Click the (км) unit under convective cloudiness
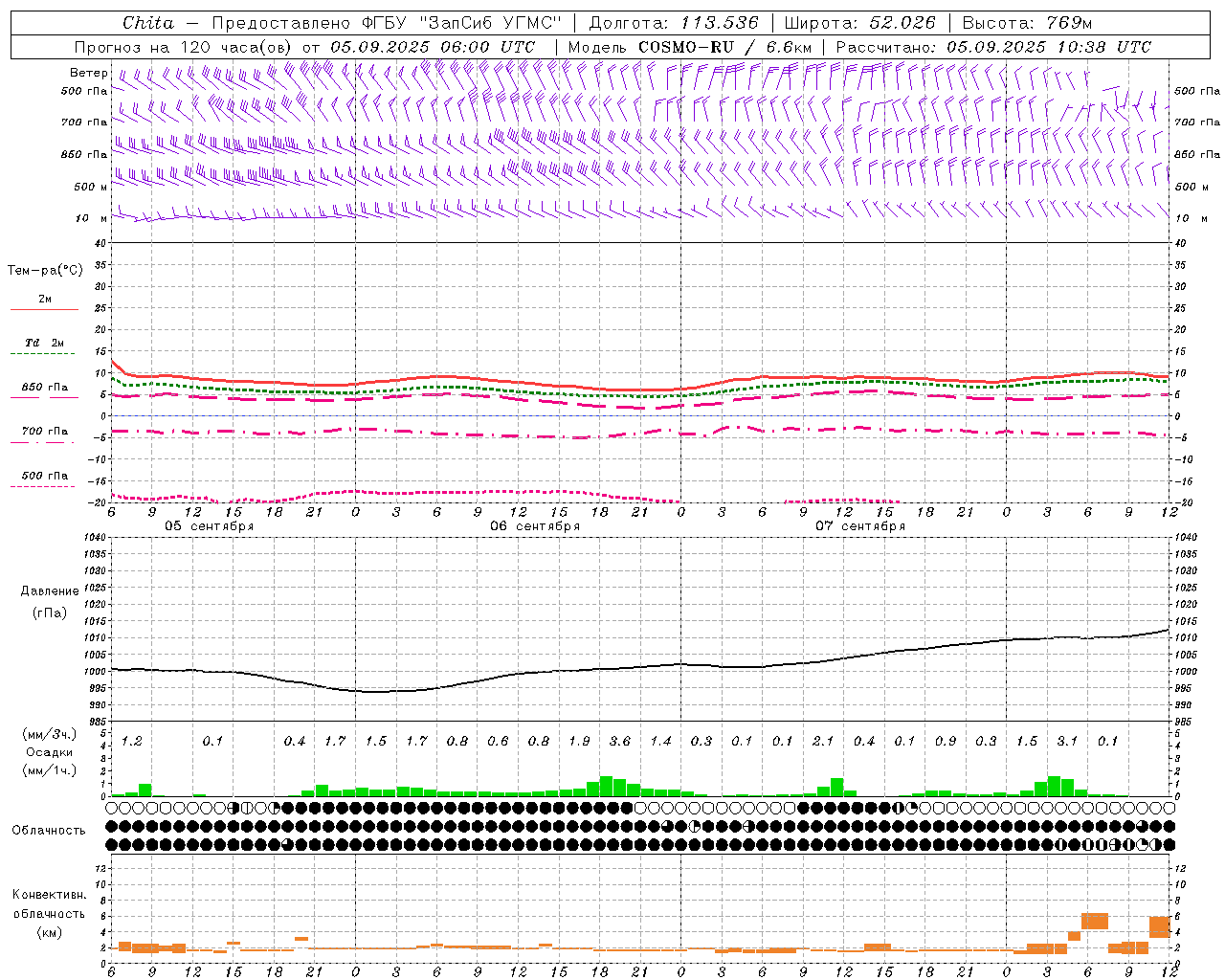Viewport: 1225px width, 980px height. click(51, 932)
